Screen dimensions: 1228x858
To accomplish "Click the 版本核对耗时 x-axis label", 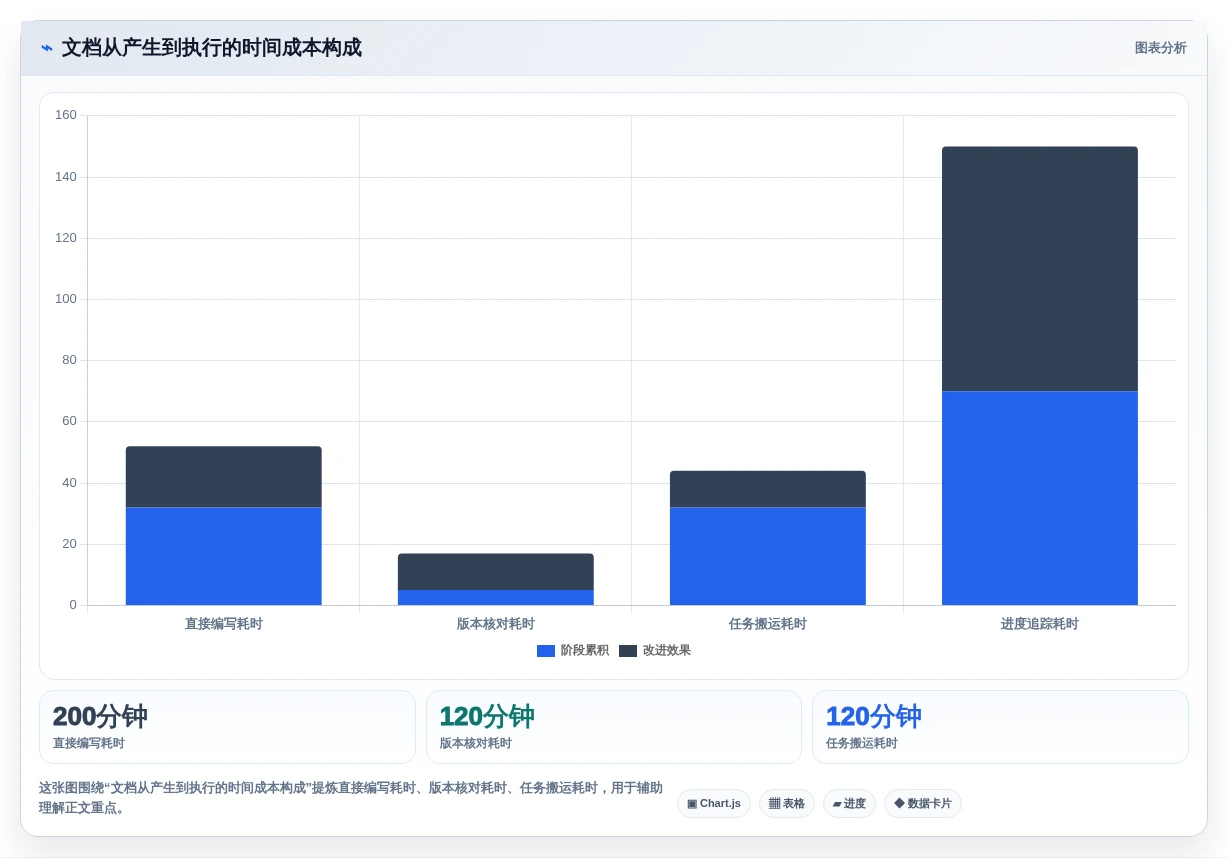I will click(496, 624).
